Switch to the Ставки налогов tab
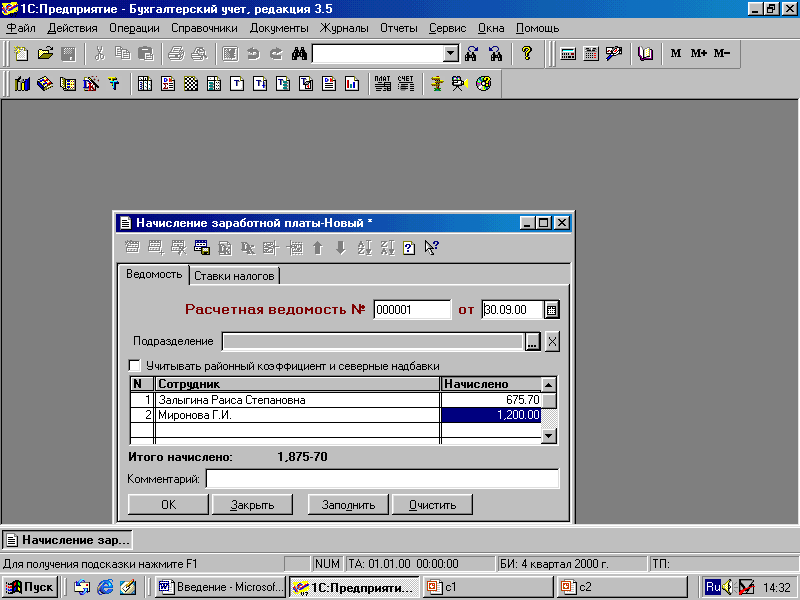Screen dimensions: 800x600 (234, 276)
